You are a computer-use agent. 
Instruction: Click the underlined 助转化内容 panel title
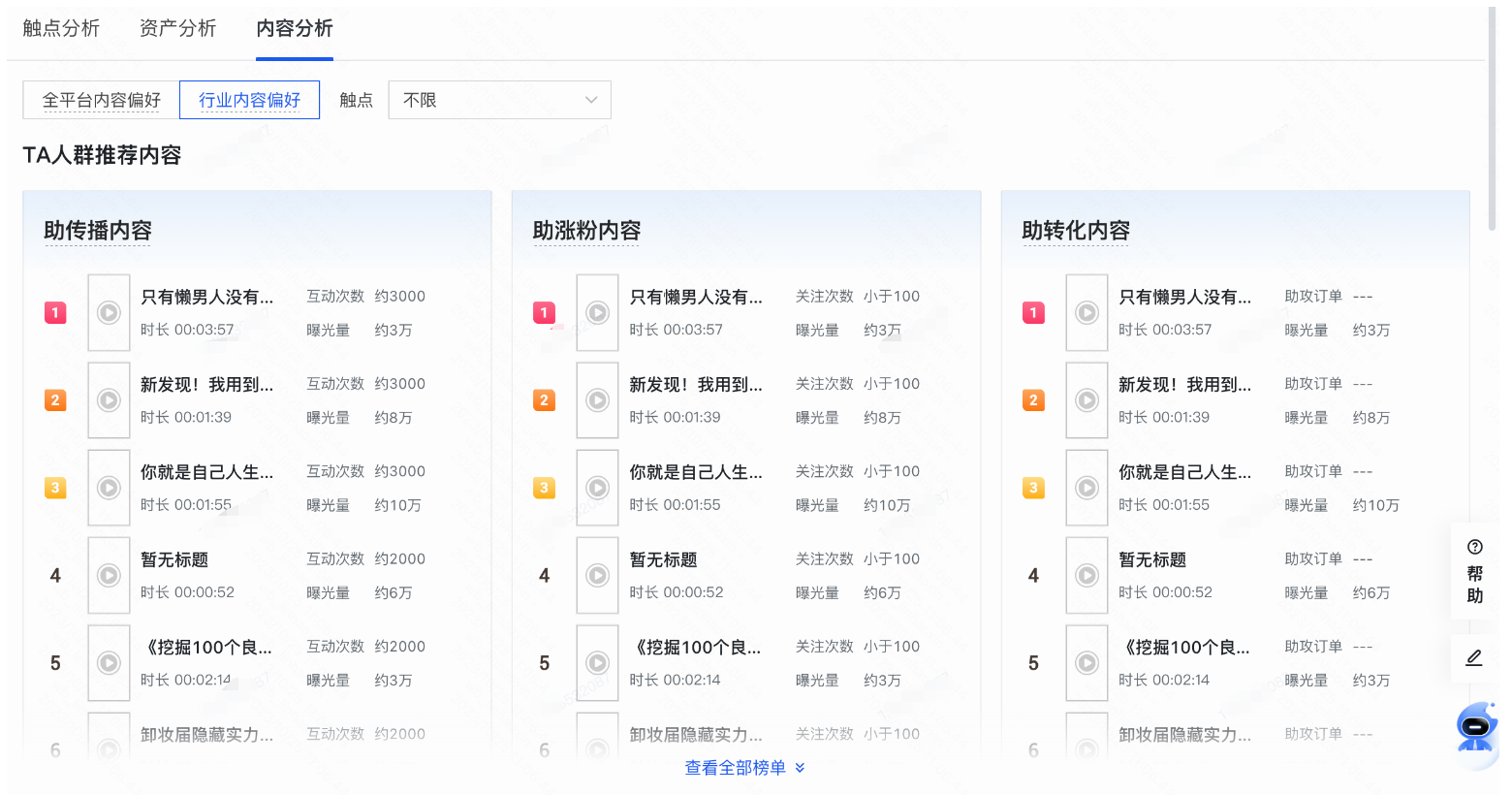pyautogui.click(x=1076, y=231)
